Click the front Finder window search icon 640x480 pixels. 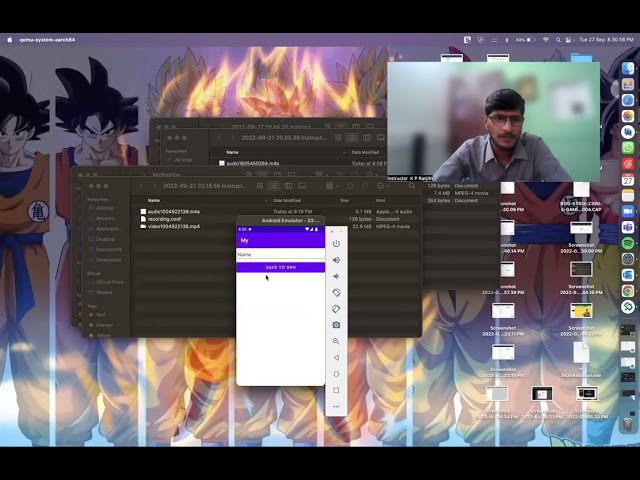(x=412, y=186)
